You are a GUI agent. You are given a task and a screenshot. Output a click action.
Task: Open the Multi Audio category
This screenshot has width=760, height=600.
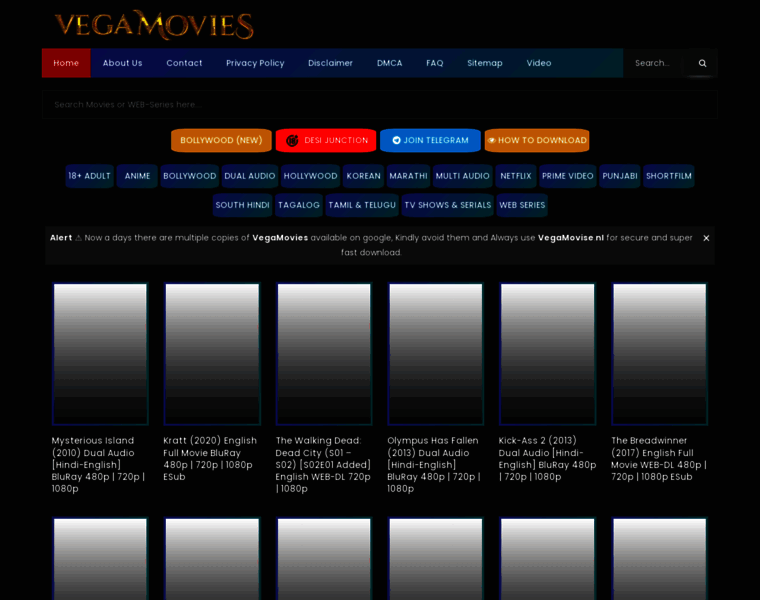point(462,176)
